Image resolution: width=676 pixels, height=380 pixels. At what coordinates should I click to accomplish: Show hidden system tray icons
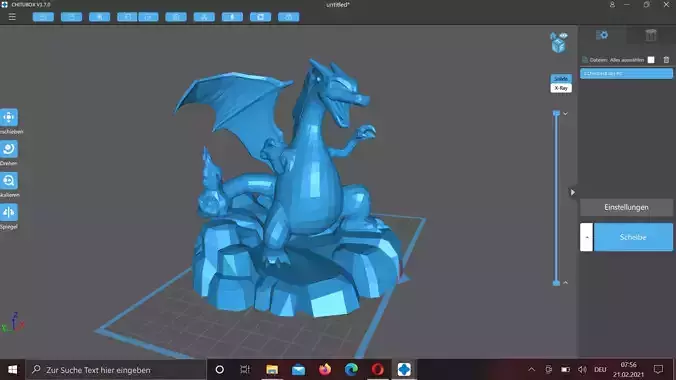pyautogui.click(x=532, y=370)
